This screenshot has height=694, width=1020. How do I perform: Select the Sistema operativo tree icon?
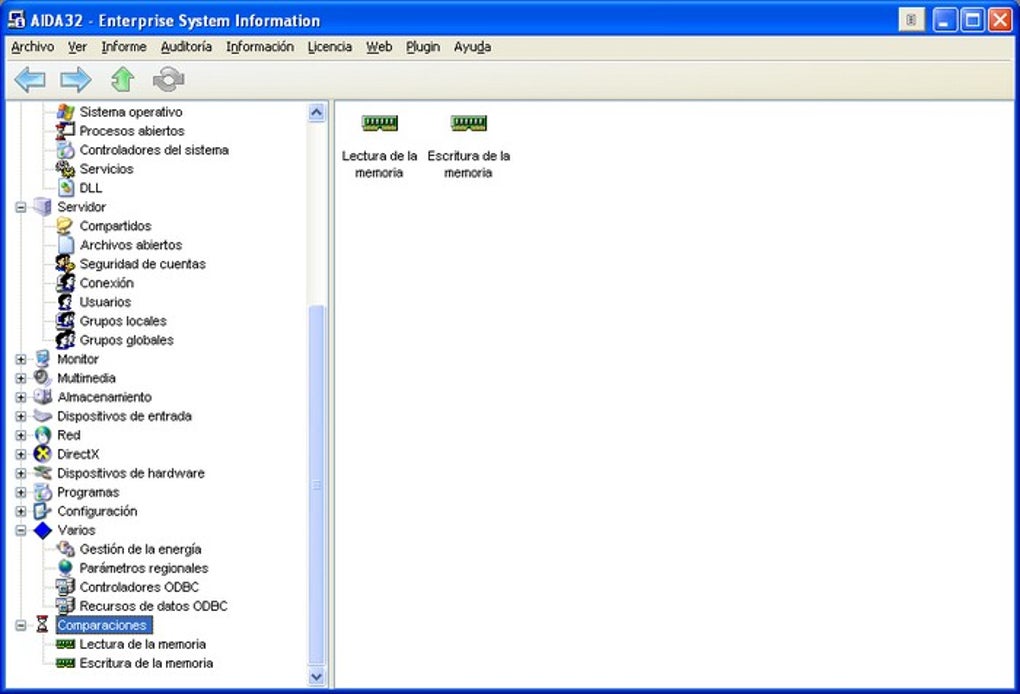click(65, 112)
